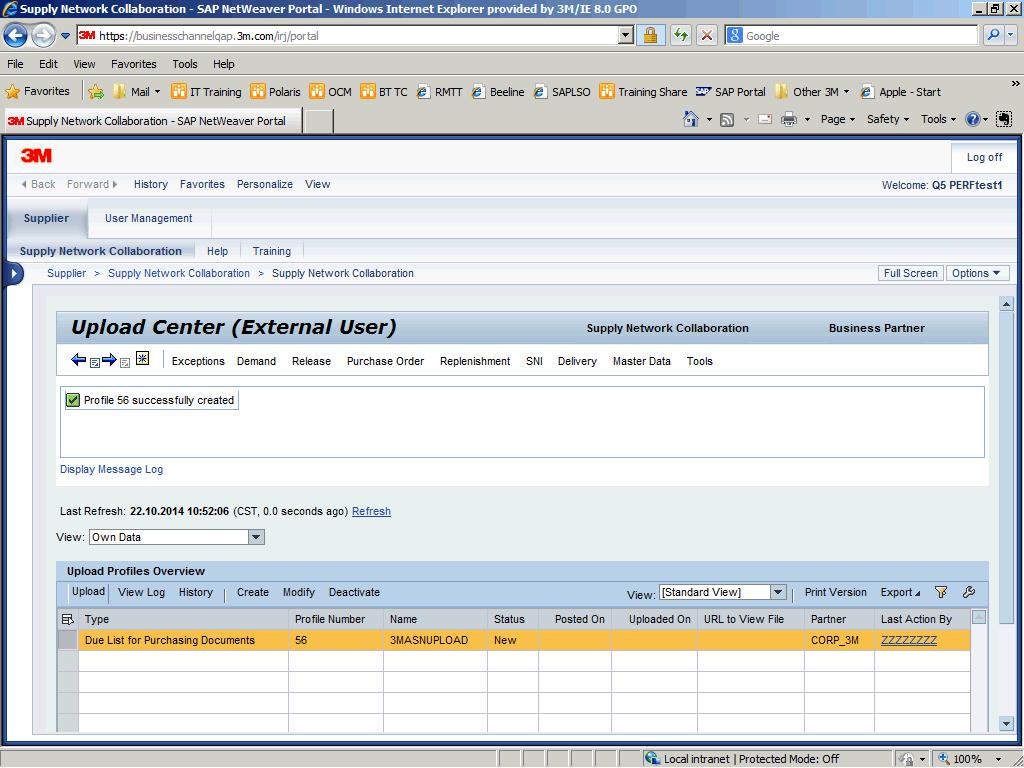Click the portal History link
The height and width of the screenshot is (768, 1024).
[x=151, y=184]
